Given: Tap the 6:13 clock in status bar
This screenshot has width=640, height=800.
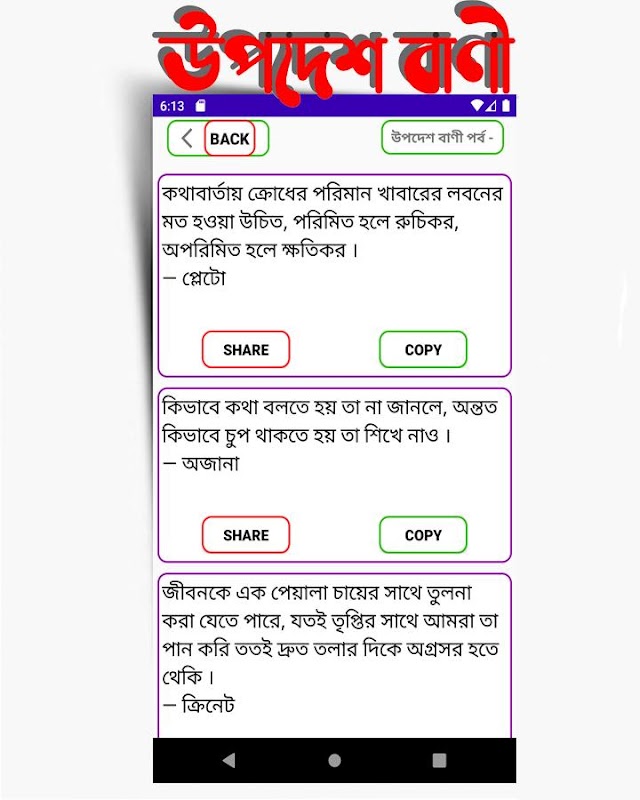Looking at the screenshot, I should pos(172,106).
